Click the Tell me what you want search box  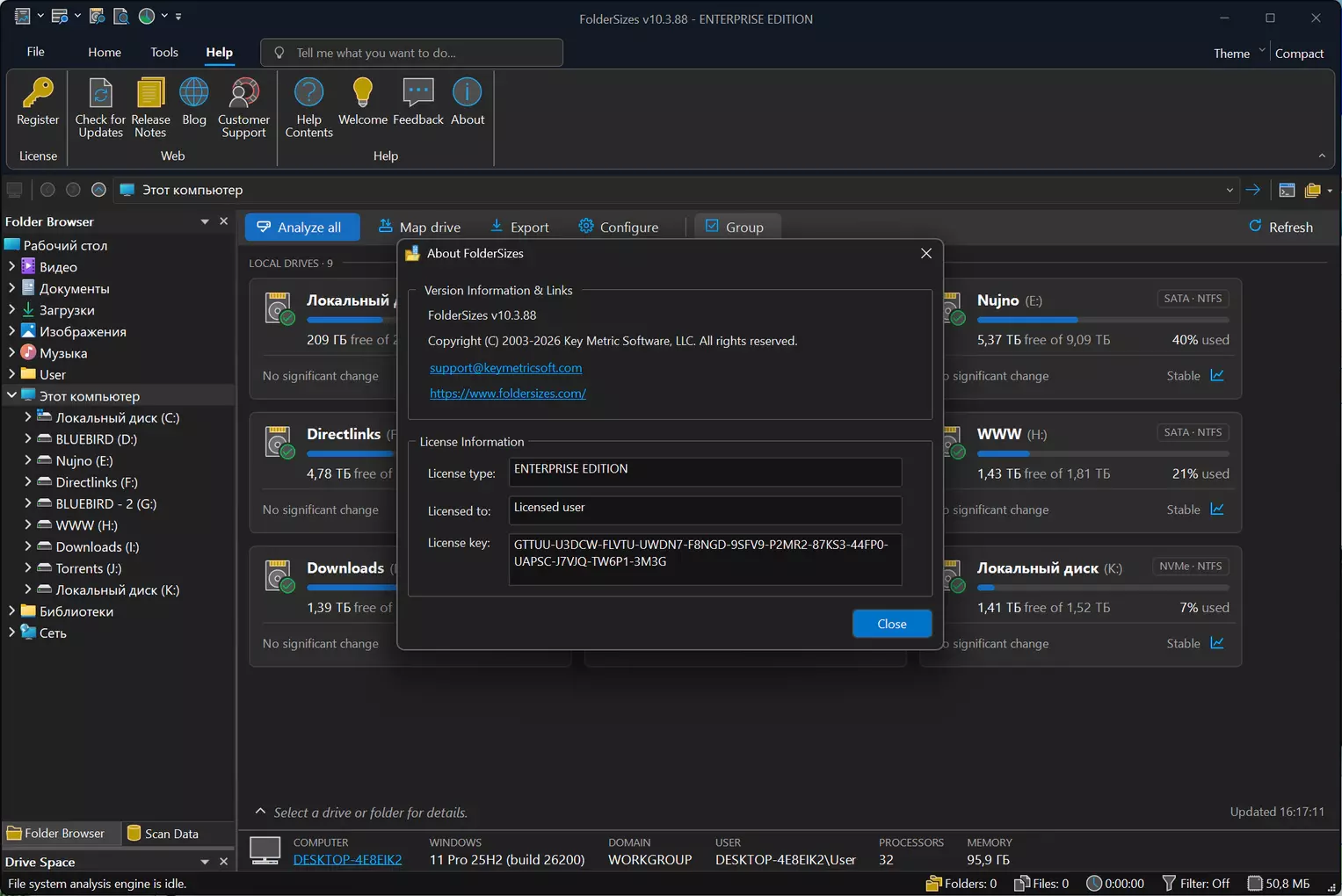pyautogui.click(x=412, y=53)
